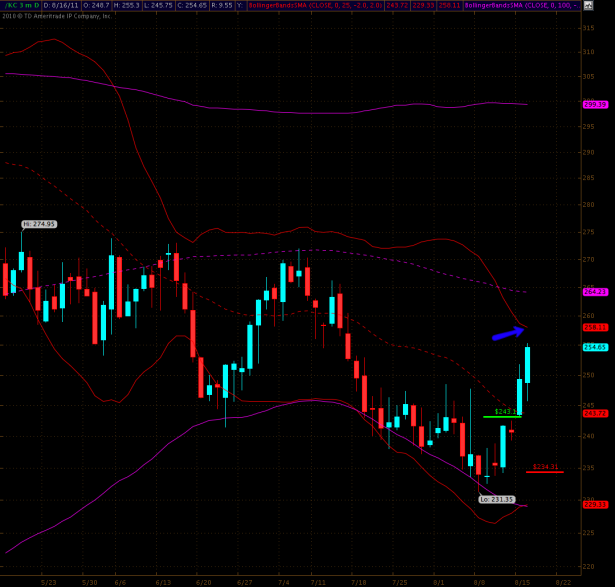
Task: Click the cyan 254.65 last price tag
Action: [x=595, y=347]
